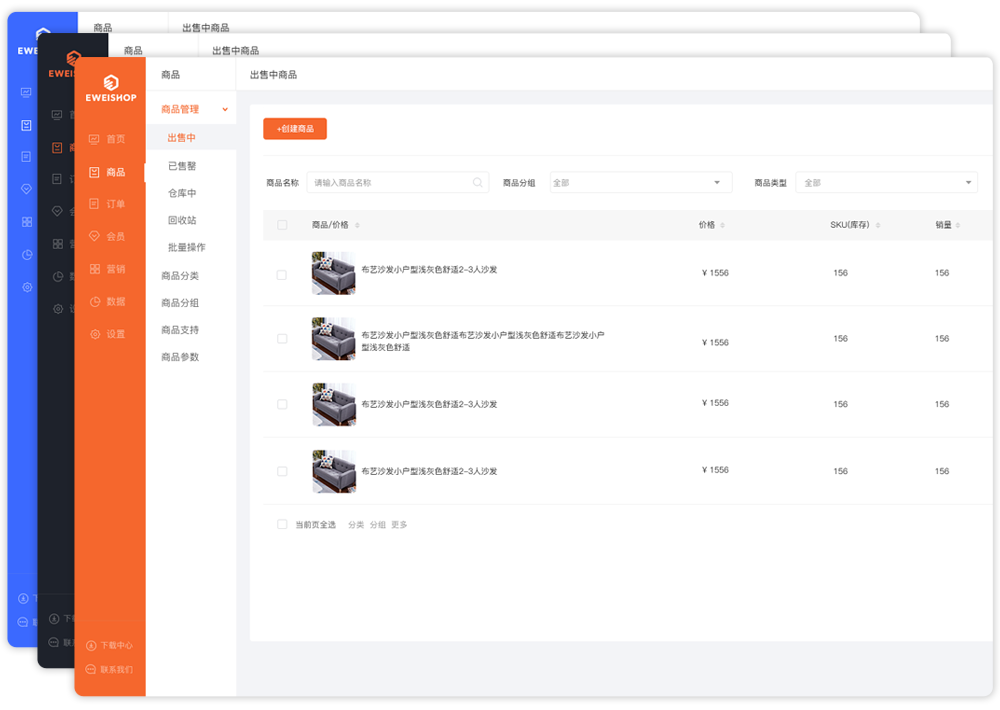The image size is (1000, 710).
Task: Click the 下载中心 download icon in orange sidebar
Action: point(91,646)
